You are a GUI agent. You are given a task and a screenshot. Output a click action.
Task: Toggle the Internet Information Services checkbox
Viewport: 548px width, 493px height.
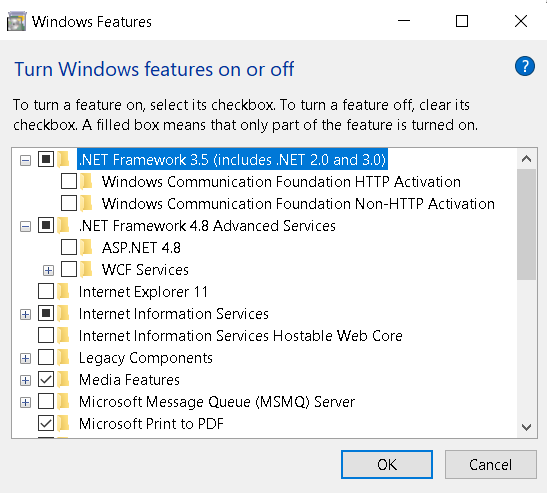click(x=46, y=313)
